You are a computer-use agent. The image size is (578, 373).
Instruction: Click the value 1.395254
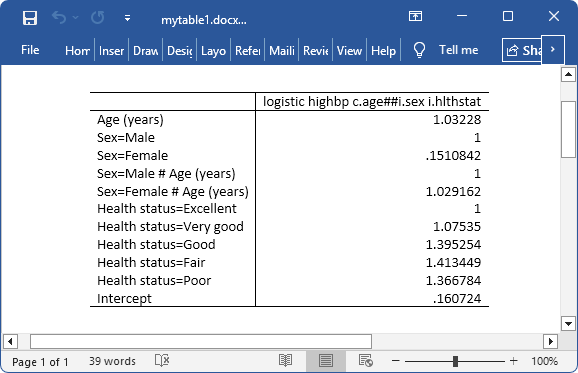pyautogui.click(x=453, y=245)
